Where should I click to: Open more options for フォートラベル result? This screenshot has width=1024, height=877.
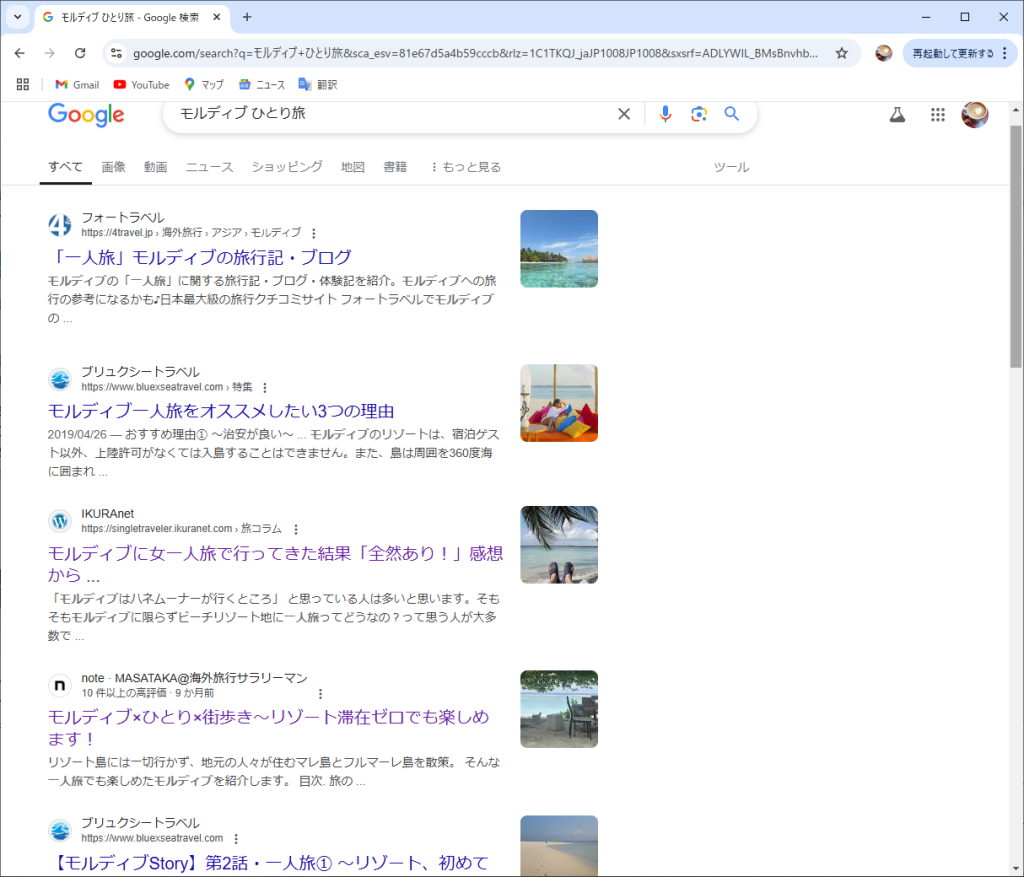pos(314,233)
